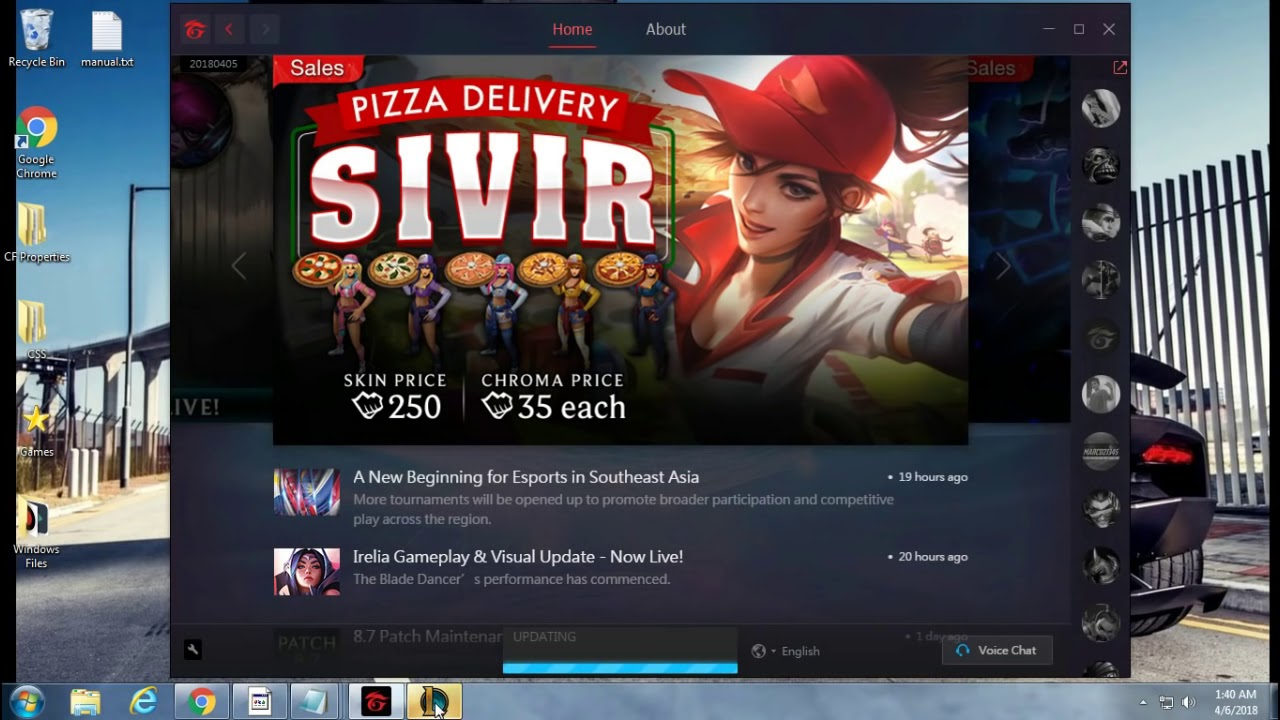Viewport: 1280px width, 720px height.
Task: Select the CF Properties folder on desktop
Action: coord(37,233)
